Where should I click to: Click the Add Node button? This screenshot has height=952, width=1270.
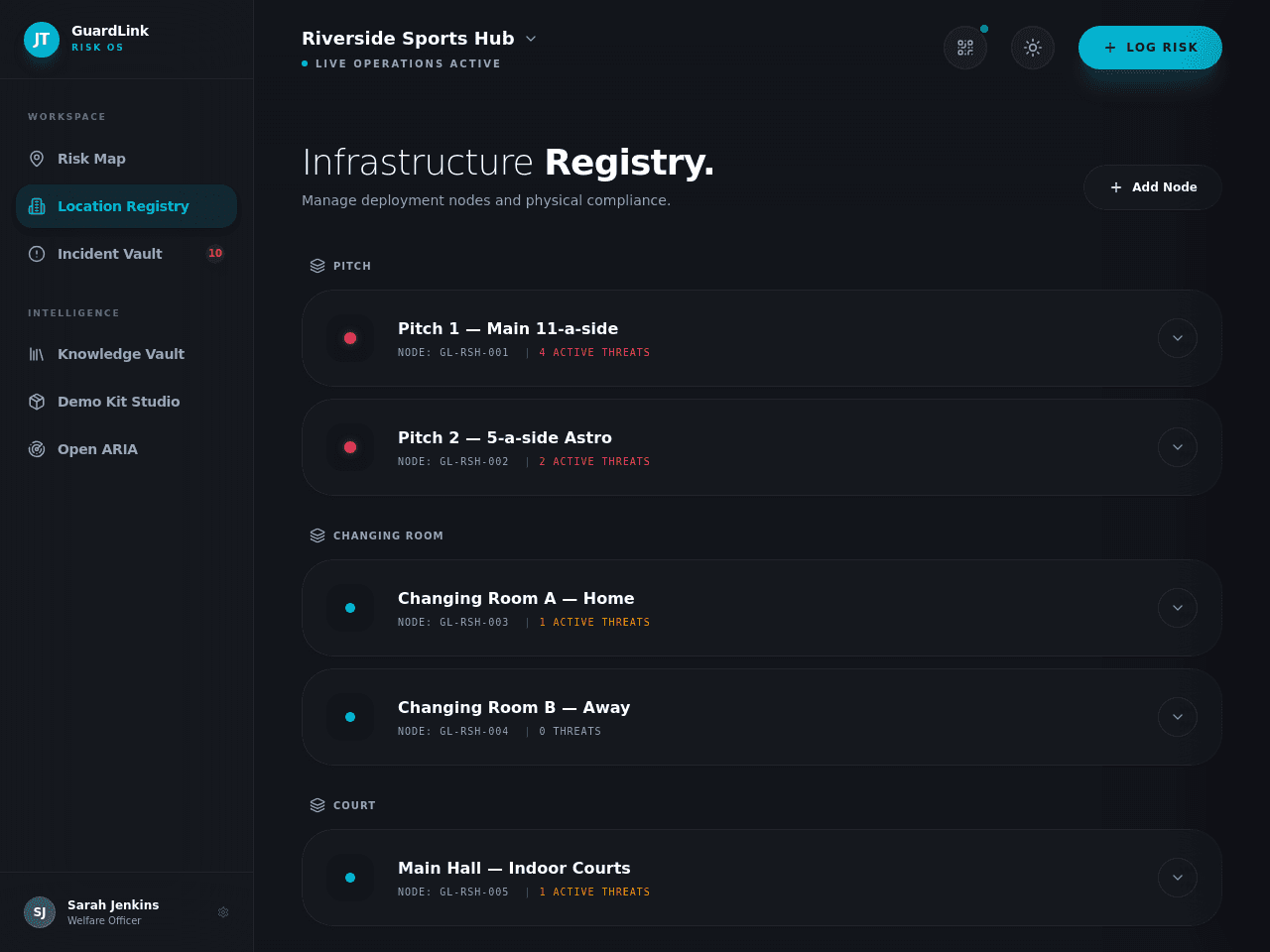tap(1152, 187)
